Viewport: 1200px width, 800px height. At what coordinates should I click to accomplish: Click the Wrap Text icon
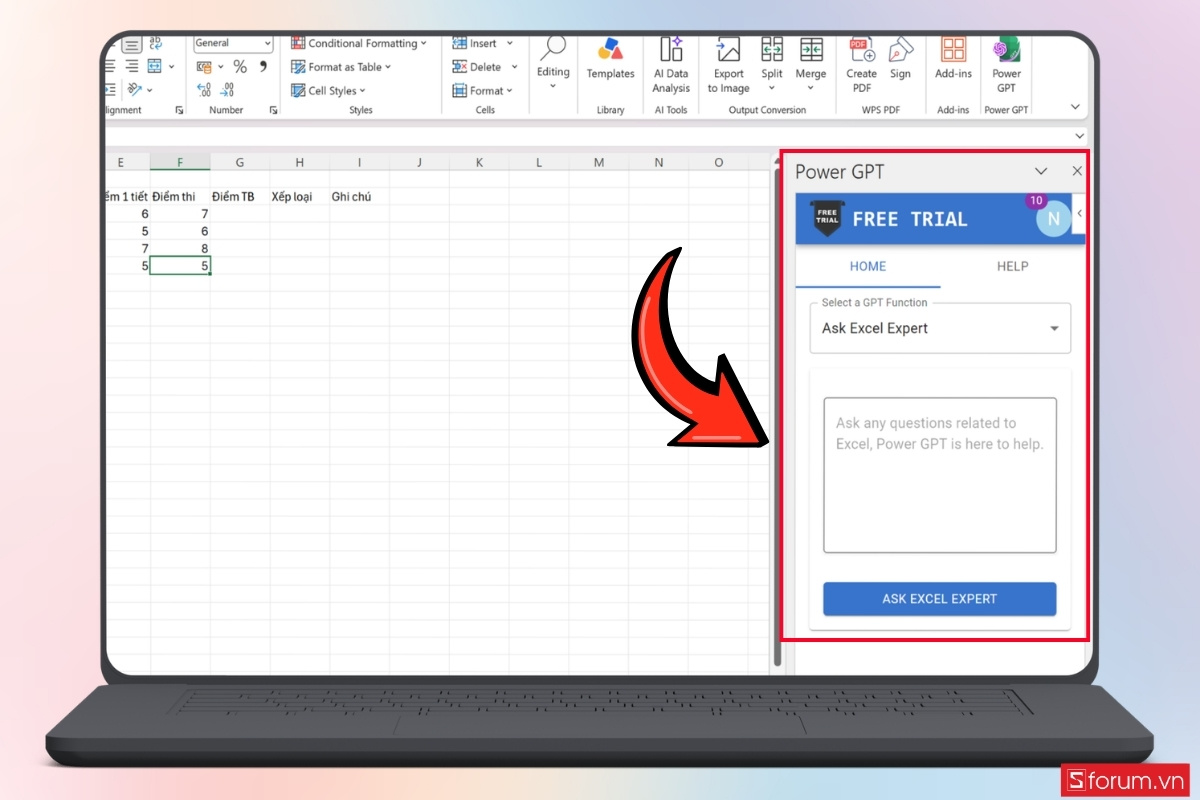[x=155, y=44]
